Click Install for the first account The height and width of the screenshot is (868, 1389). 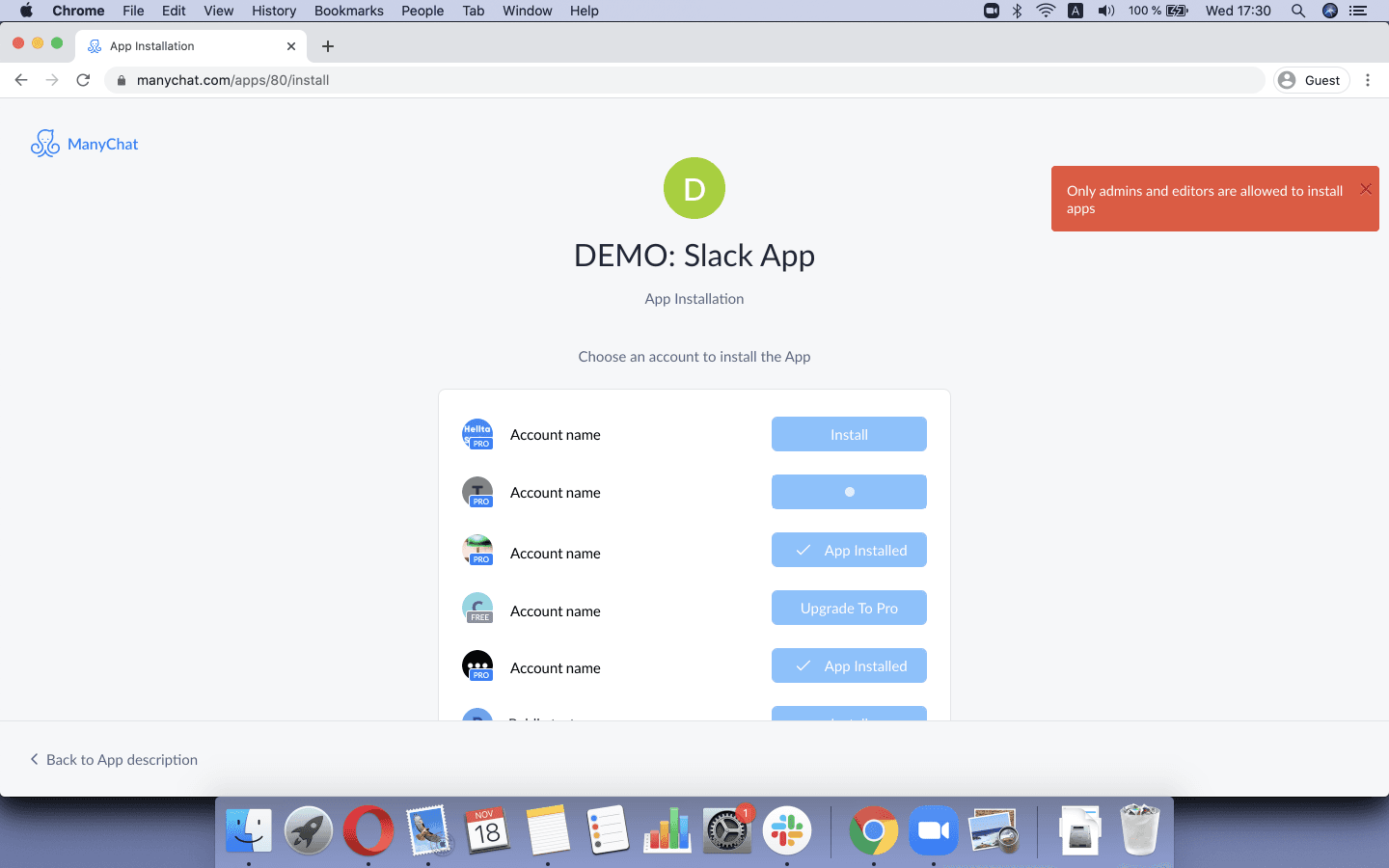click(x=849, y=434)
